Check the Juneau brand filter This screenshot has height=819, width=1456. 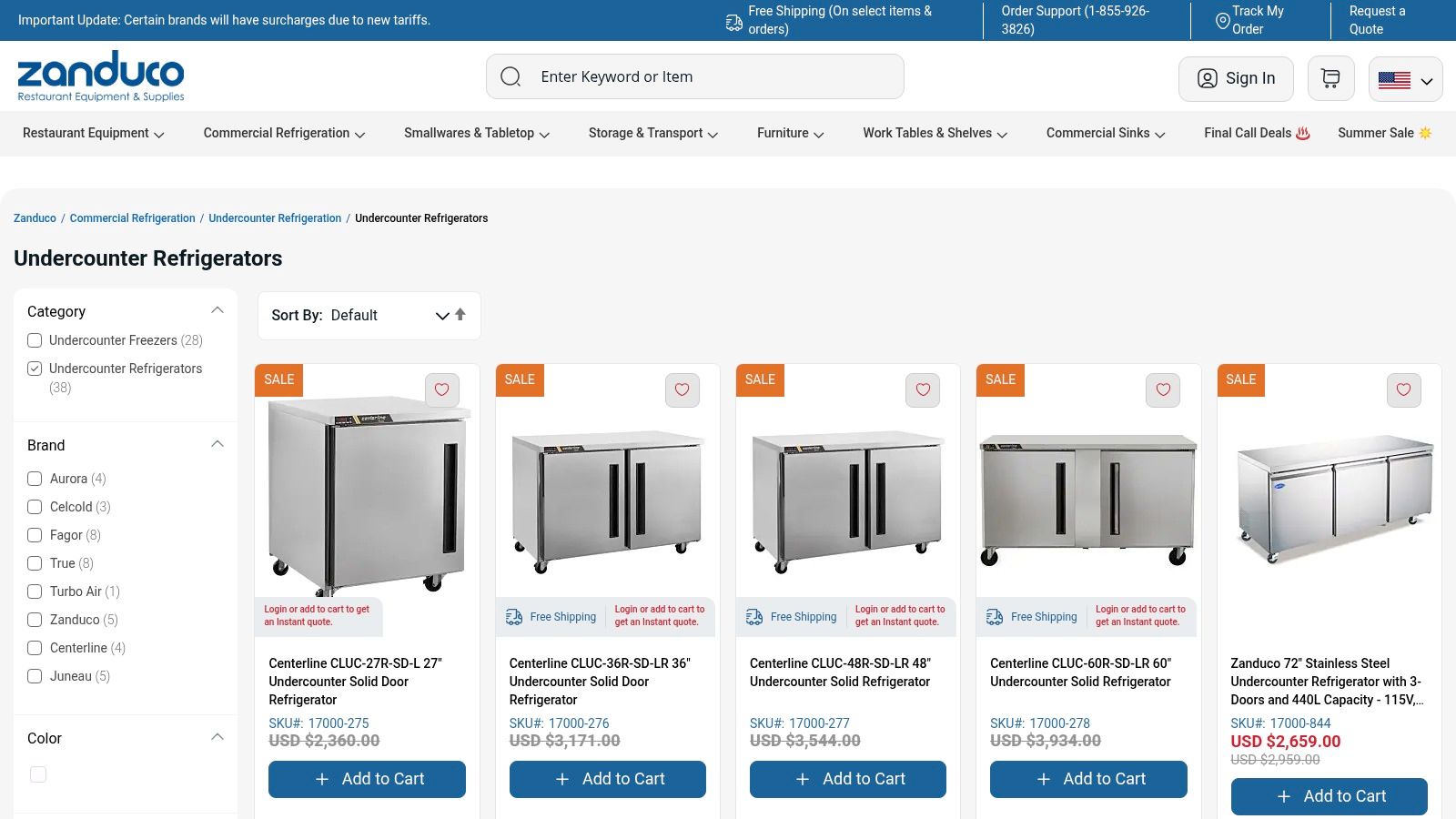pos(35,676)
